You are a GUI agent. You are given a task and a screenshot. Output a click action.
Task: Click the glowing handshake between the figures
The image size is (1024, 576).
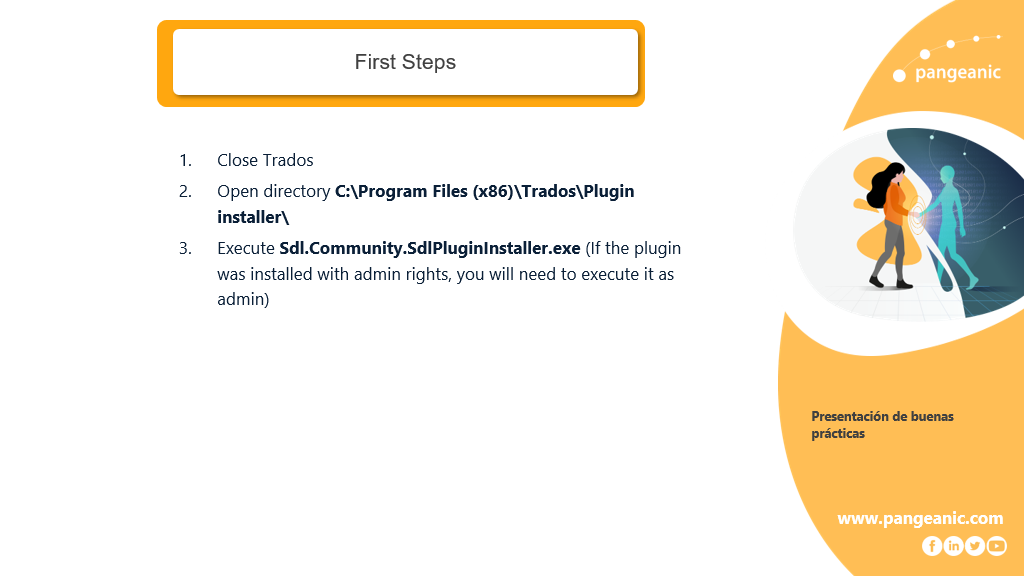point(918,214)
